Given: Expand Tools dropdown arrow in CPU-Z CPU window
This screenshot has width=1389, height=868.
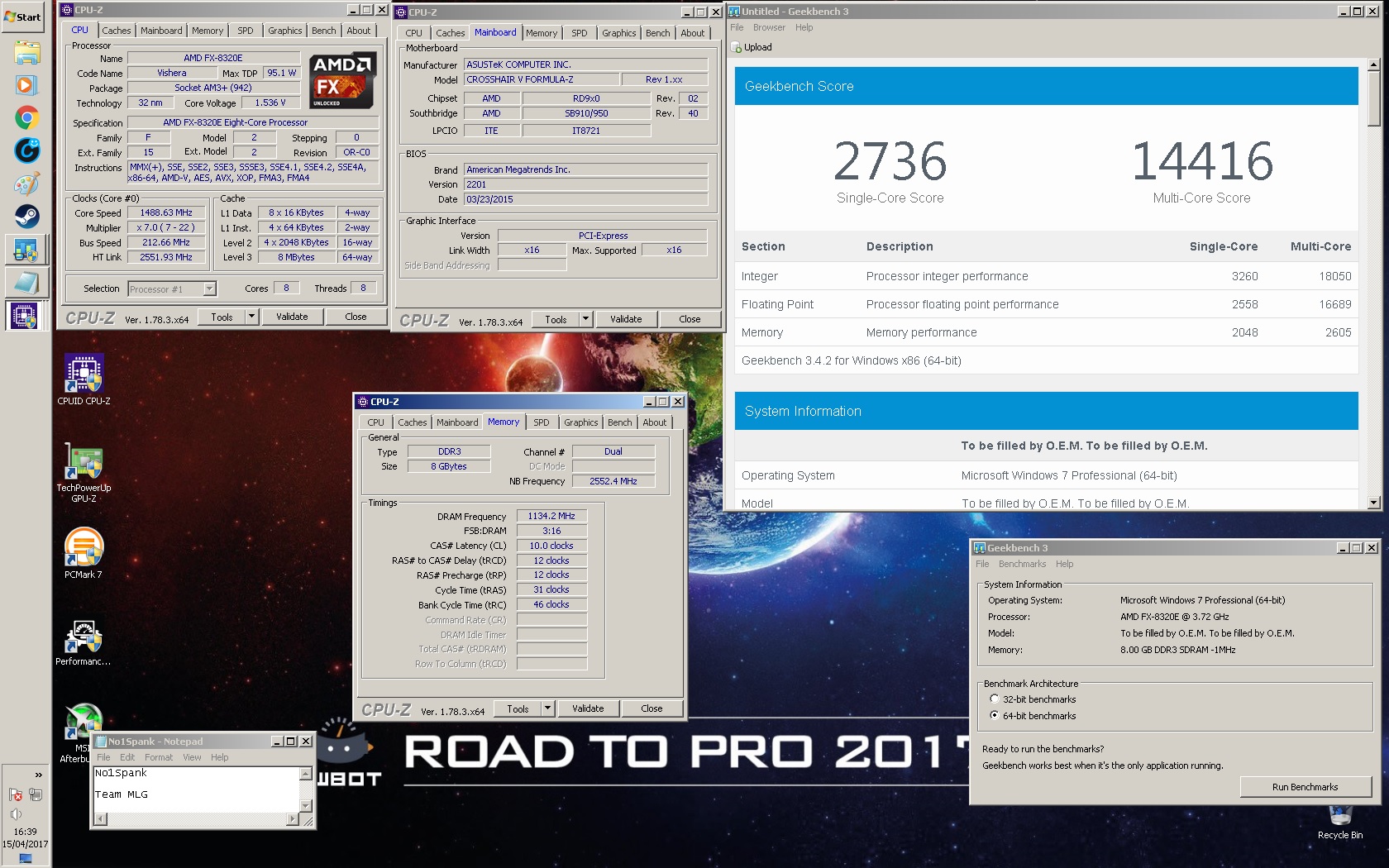Looking at the screenshot, I should point(251,317).
